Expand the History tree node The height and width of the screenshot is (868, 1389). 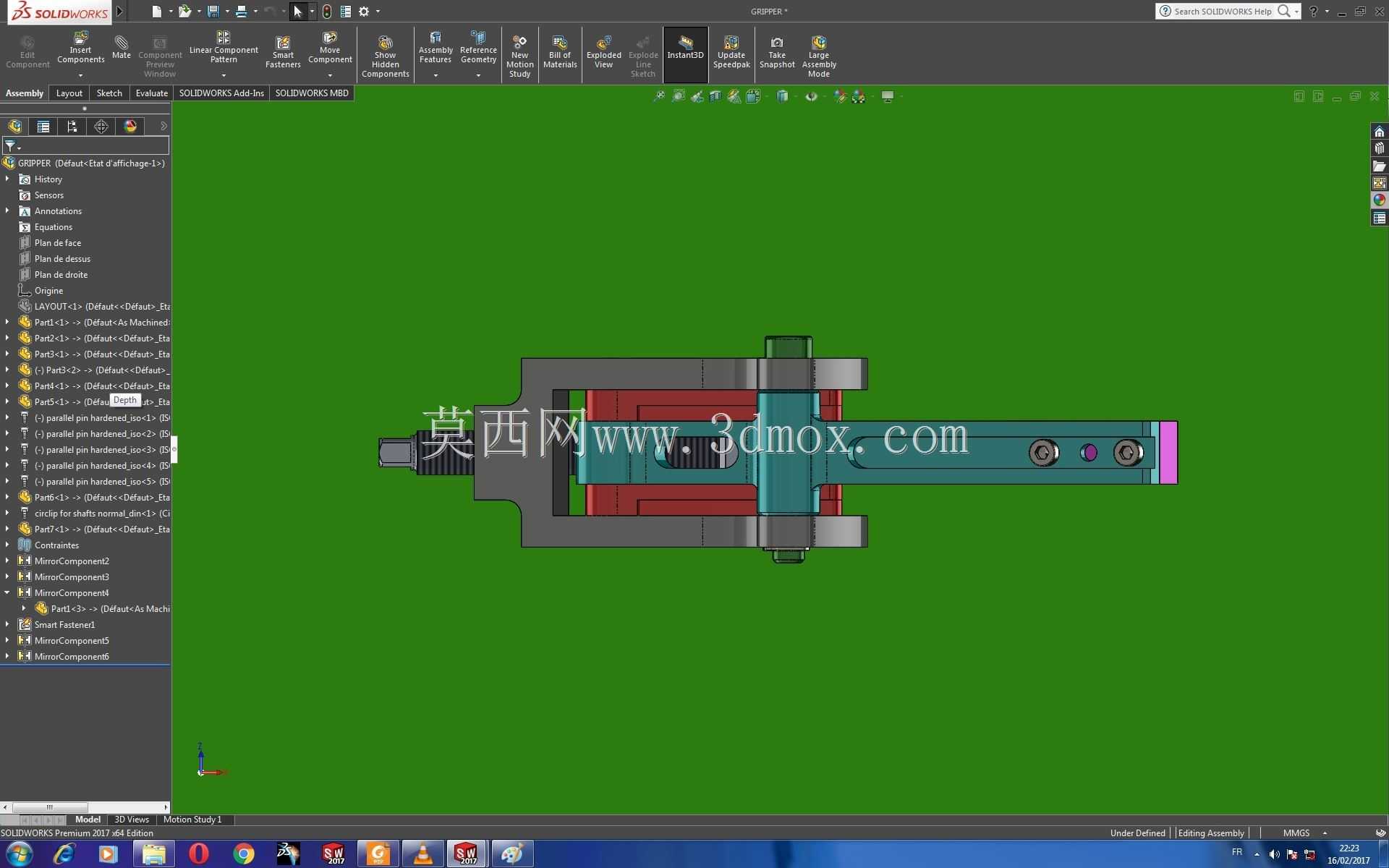coord(7,179)
